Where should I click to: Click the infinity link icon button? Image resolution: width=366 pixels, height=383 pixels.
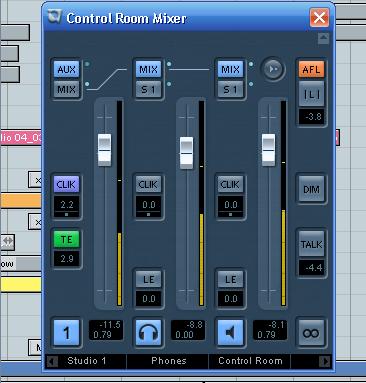(311, 333)
